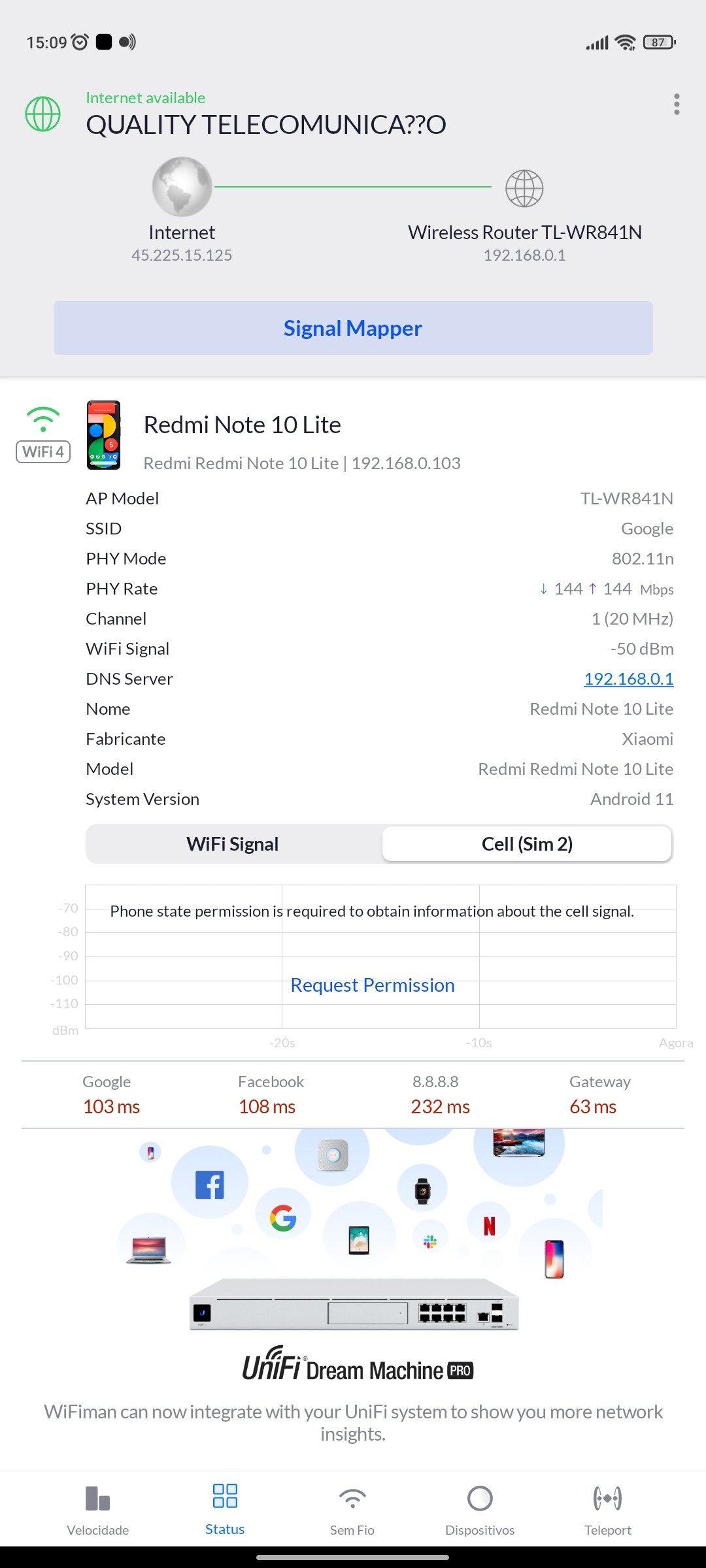Tap the Redmi Note 10 Lite phone image
The height and width of the screenshot is (1568, 706).
click(104, 435)
